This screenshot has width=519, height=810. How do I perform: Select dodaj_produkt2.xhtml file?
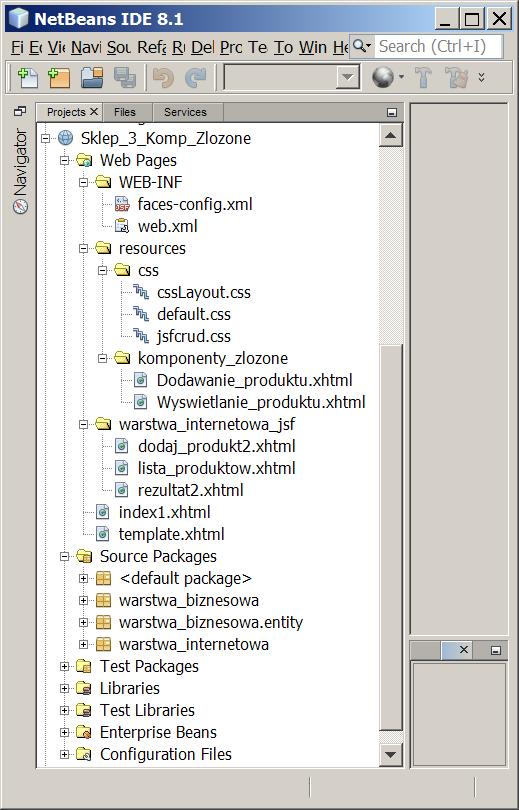[x=216, y=446]
